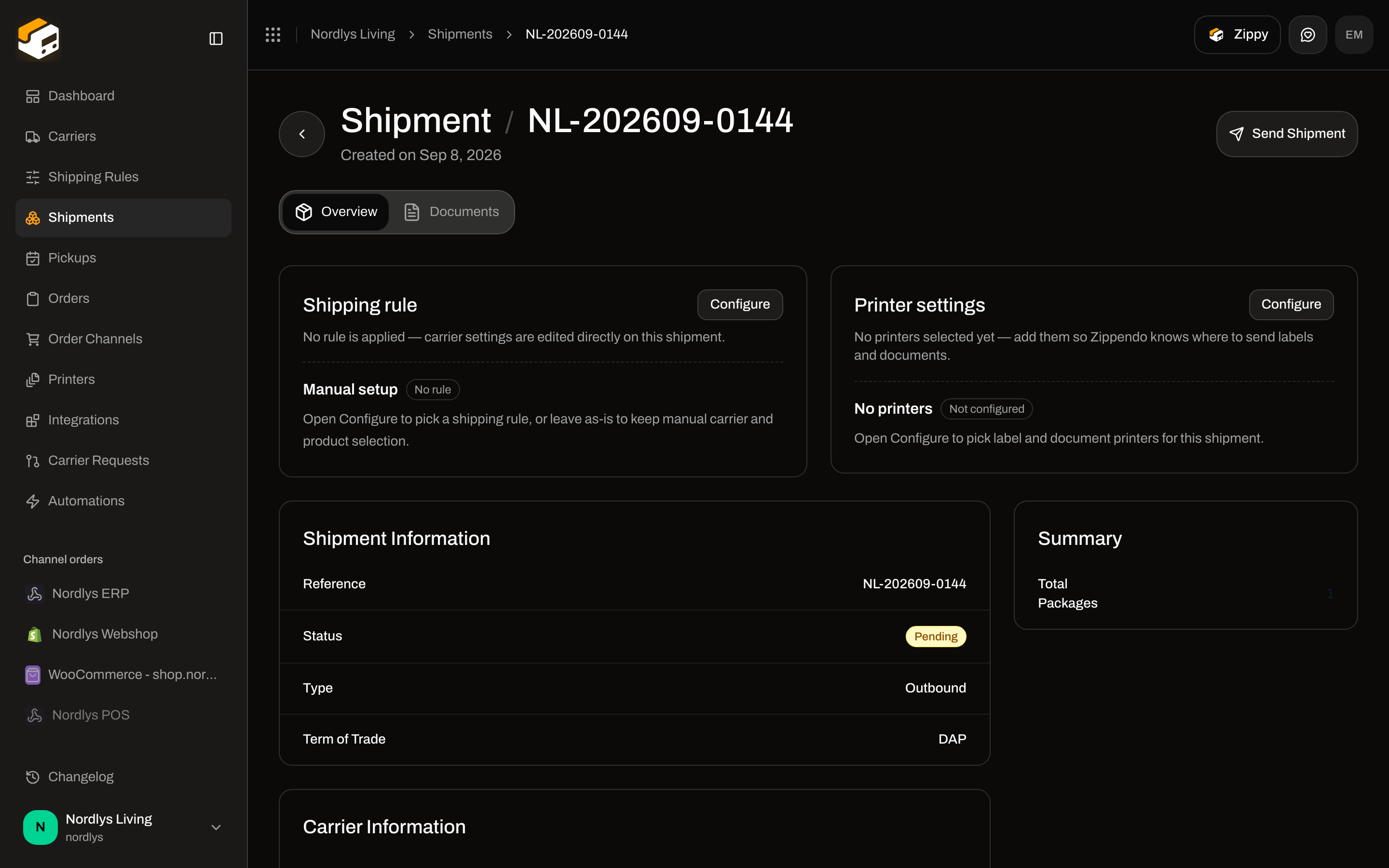Click the Pickups calendar icon
This screenshot has height=868, width=1389.
[x=33, y=258]
